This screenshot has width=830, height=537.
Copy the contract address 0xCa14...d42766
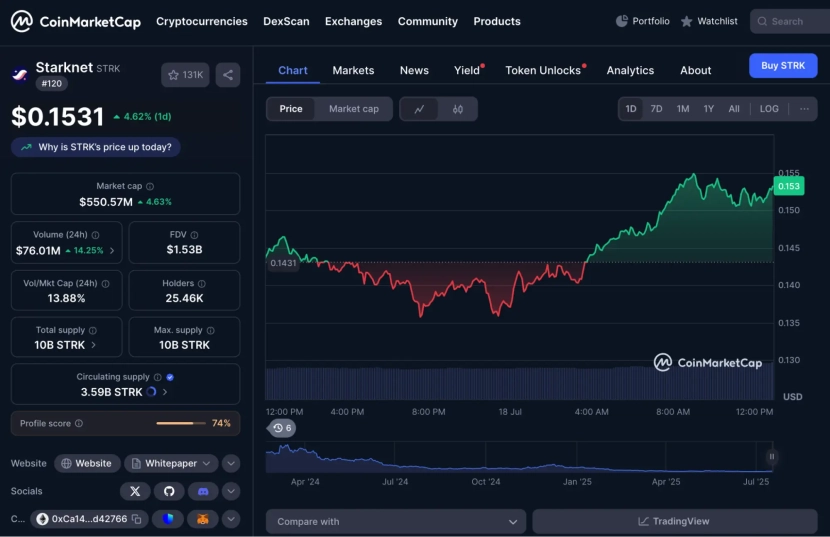[x=135, y=519]
